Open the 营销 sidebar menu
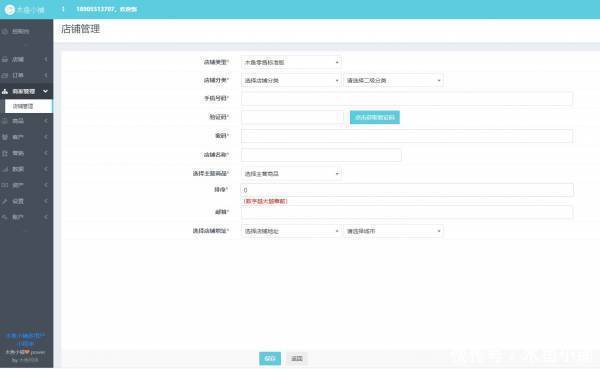 click(18, 153)
